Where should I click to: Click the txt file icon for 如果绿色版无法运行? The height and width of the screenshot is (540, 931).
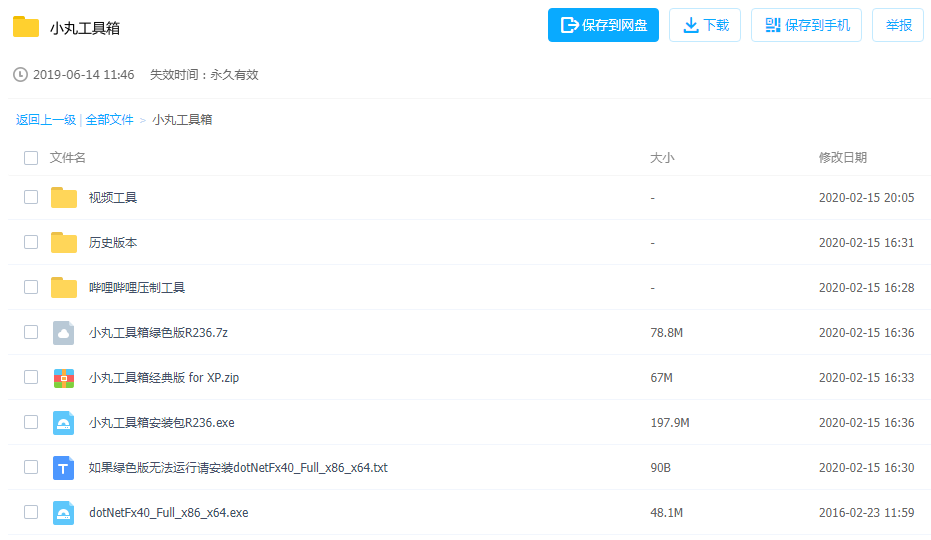click(x=64, y=468)
